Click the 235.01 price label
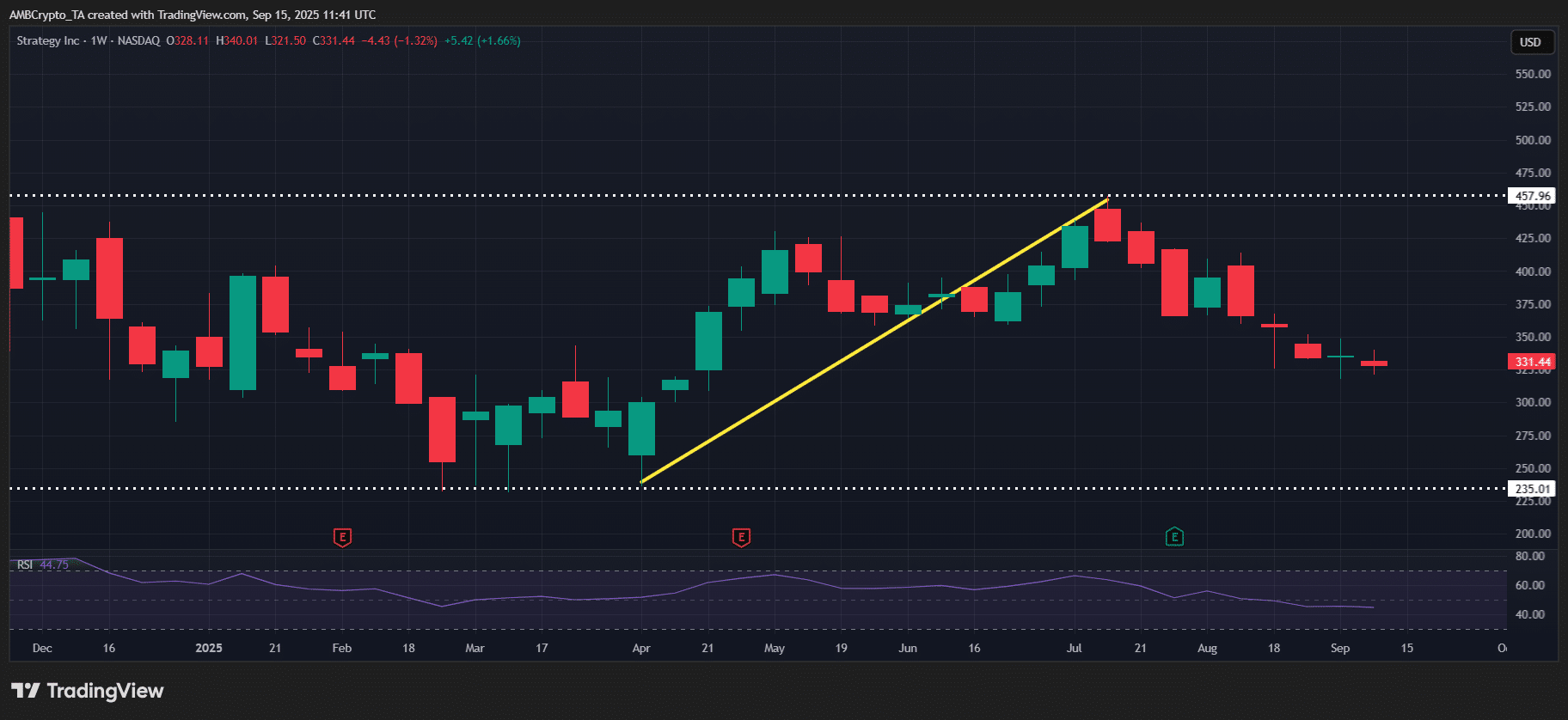 pos(1532,489)
